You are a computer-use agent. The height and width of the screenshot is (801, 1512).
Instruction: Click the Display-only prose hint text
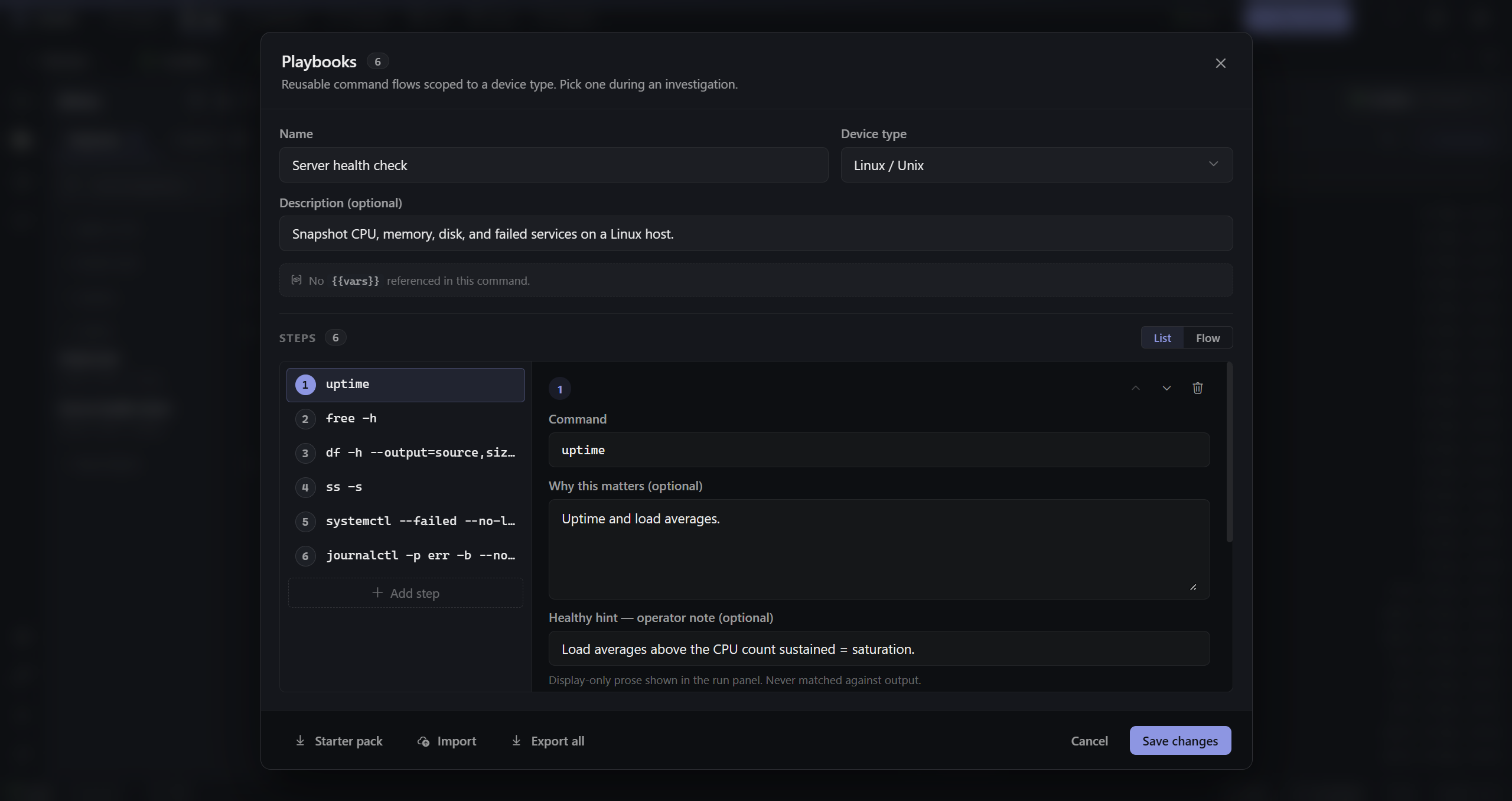pos(734,680)
